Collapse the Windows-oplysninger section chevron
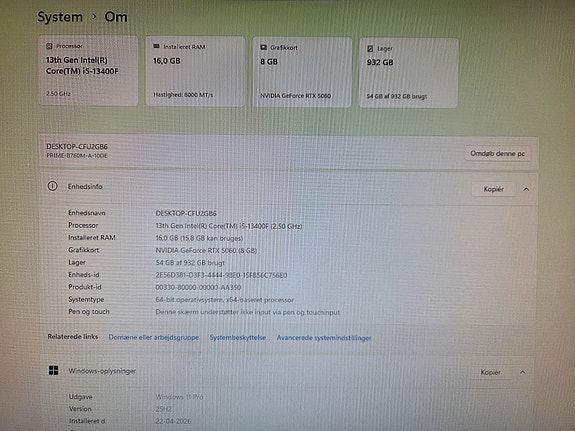 pos(523,372)
